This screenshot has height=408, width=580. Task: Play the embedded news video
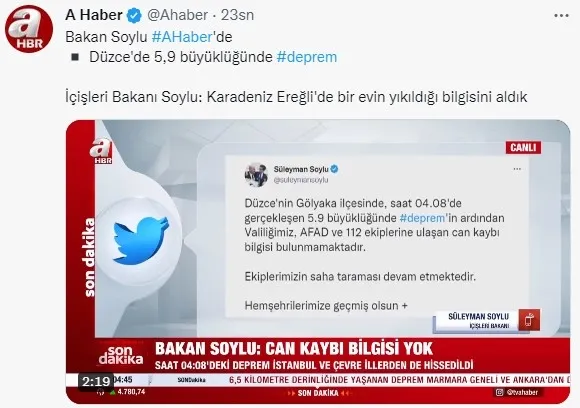[318, 262]
